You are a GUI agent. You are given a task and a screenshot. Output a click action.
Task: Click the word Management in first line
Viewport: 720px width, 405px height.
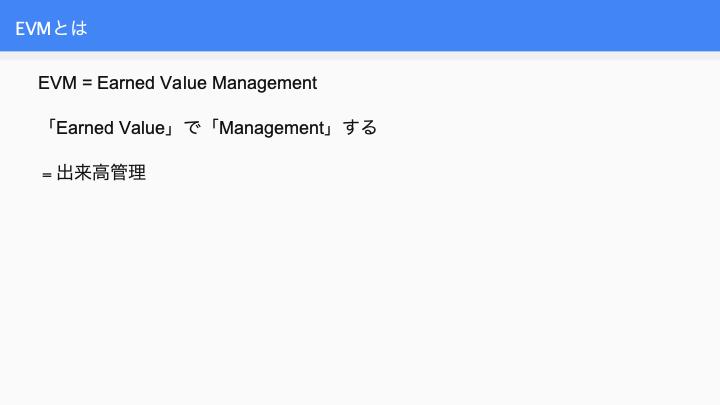[x=264, y=84]
